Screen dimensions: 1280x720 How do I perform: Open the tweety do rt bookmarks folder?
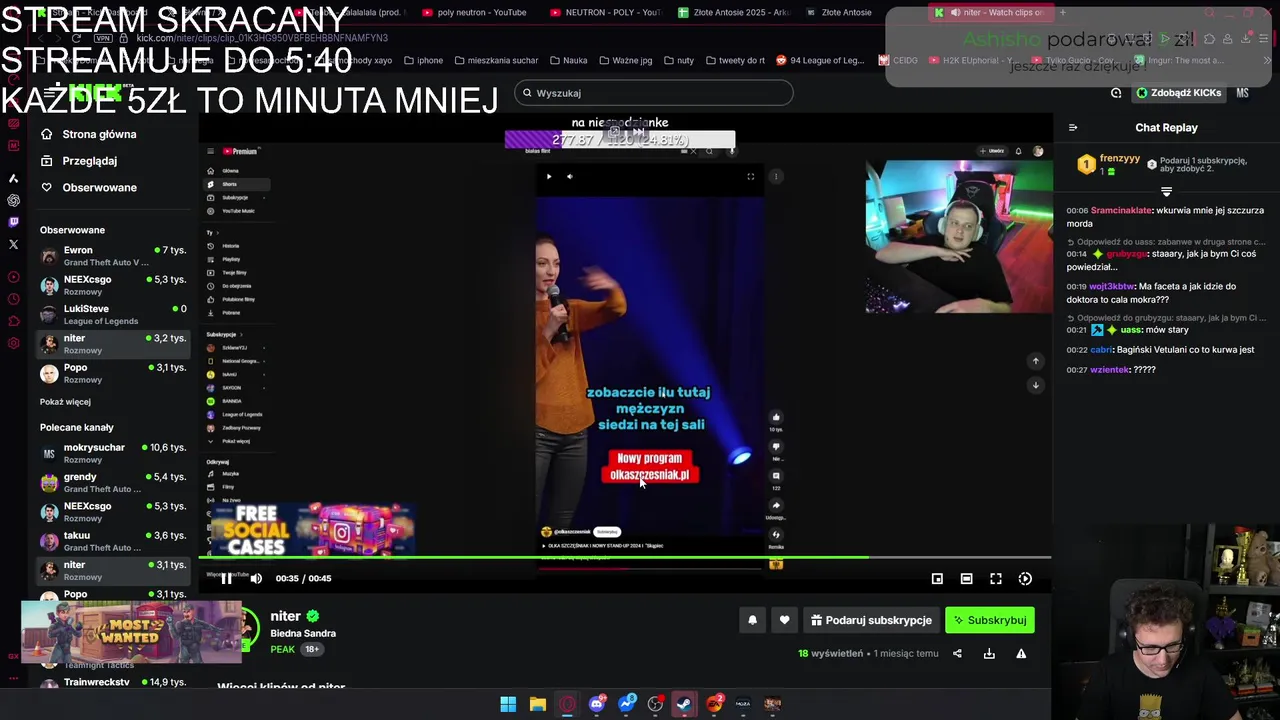735,60
